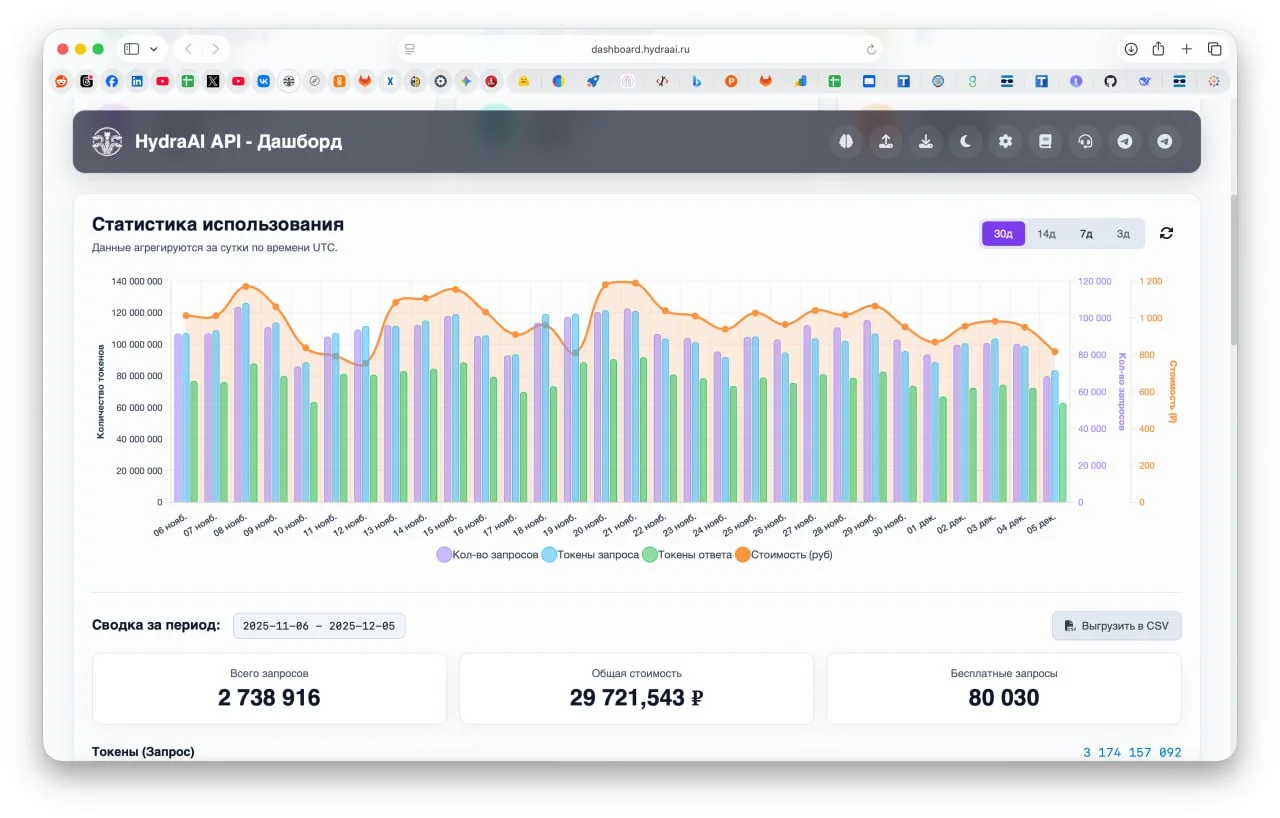Toggle dark mode with the moon icon
The image size is (1280, 818).
click(x=966, y=142)
